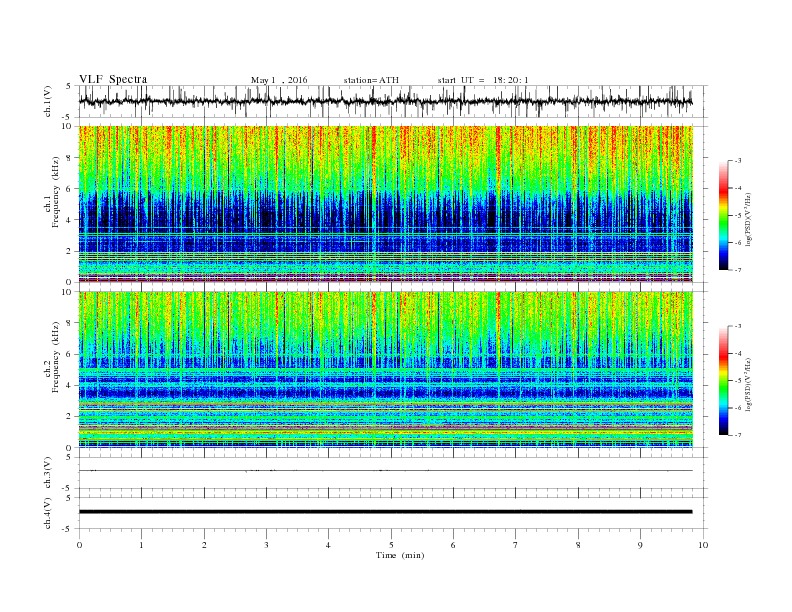Screen dimensions: 792x612
Task: Click the ch.1 voltage waveform trace
Action: [385, 101]
